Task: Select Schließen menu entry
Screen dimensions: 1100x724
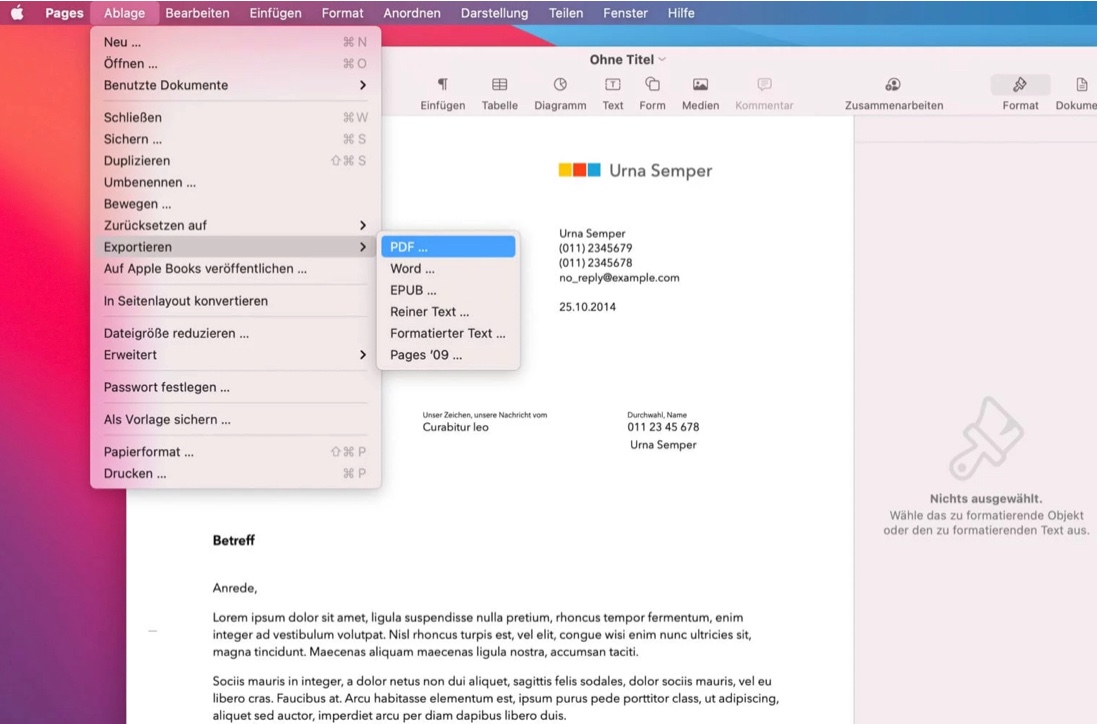Action: (x=235, y=117)
